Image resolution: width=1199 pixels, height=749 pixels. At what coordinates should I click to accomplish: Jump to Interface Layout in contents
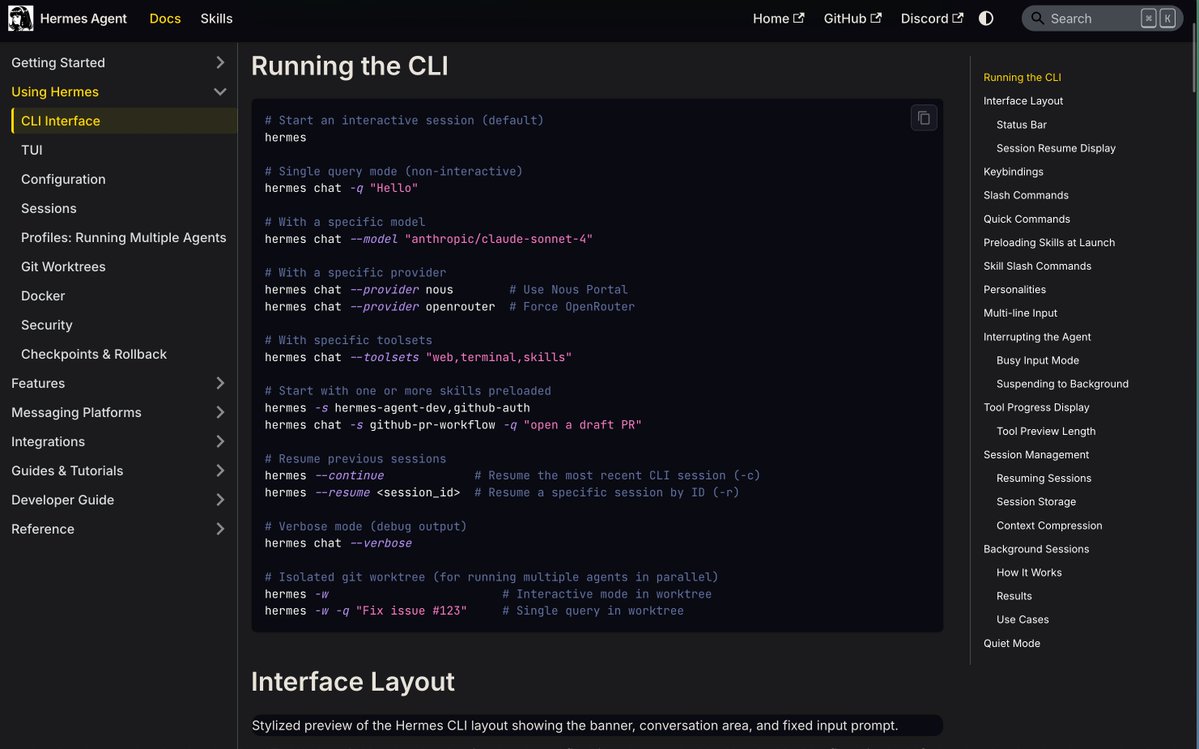point(1023,101)
